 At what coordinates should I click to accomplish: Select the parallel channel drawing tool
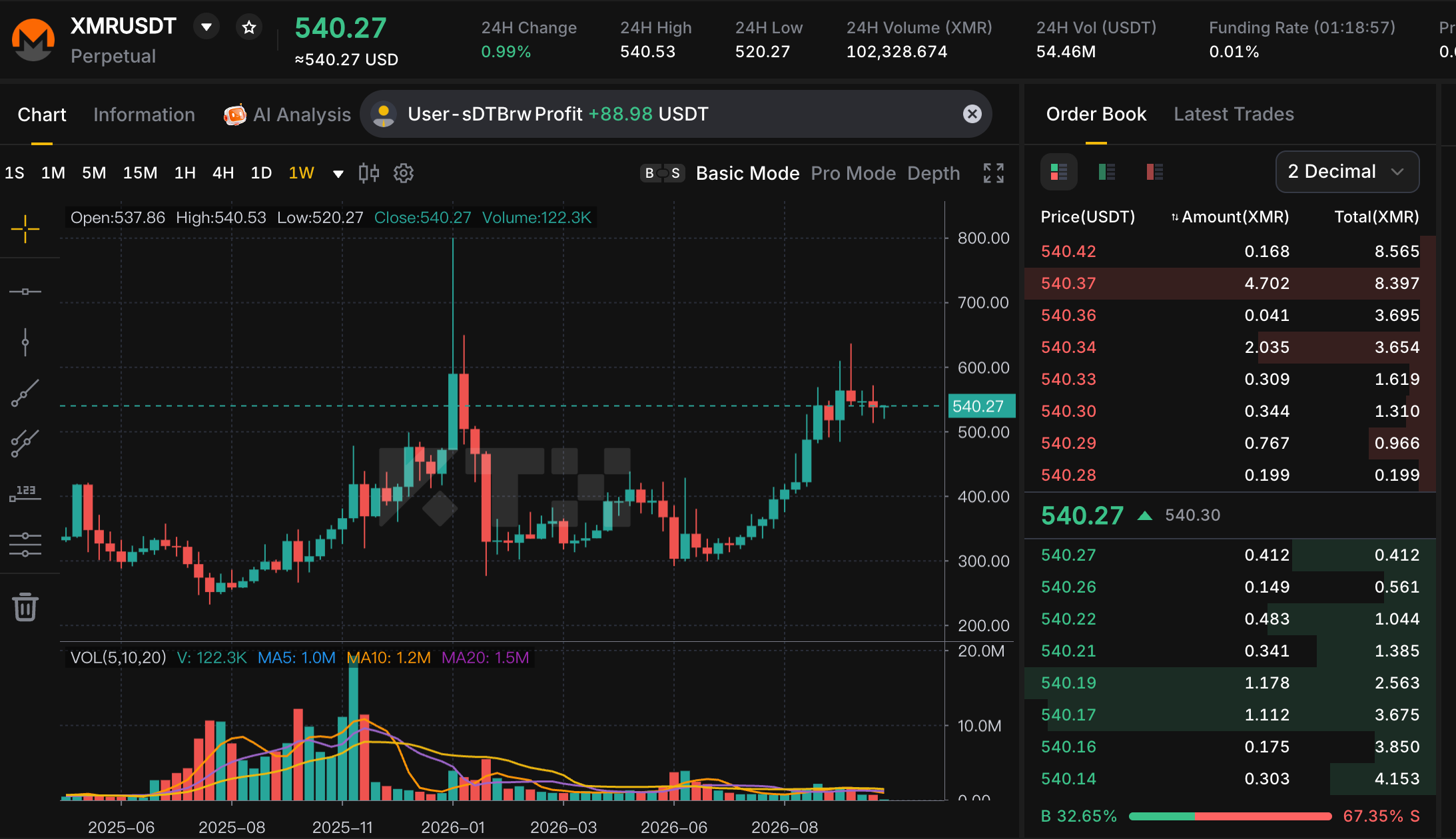(x=25, y=443)
